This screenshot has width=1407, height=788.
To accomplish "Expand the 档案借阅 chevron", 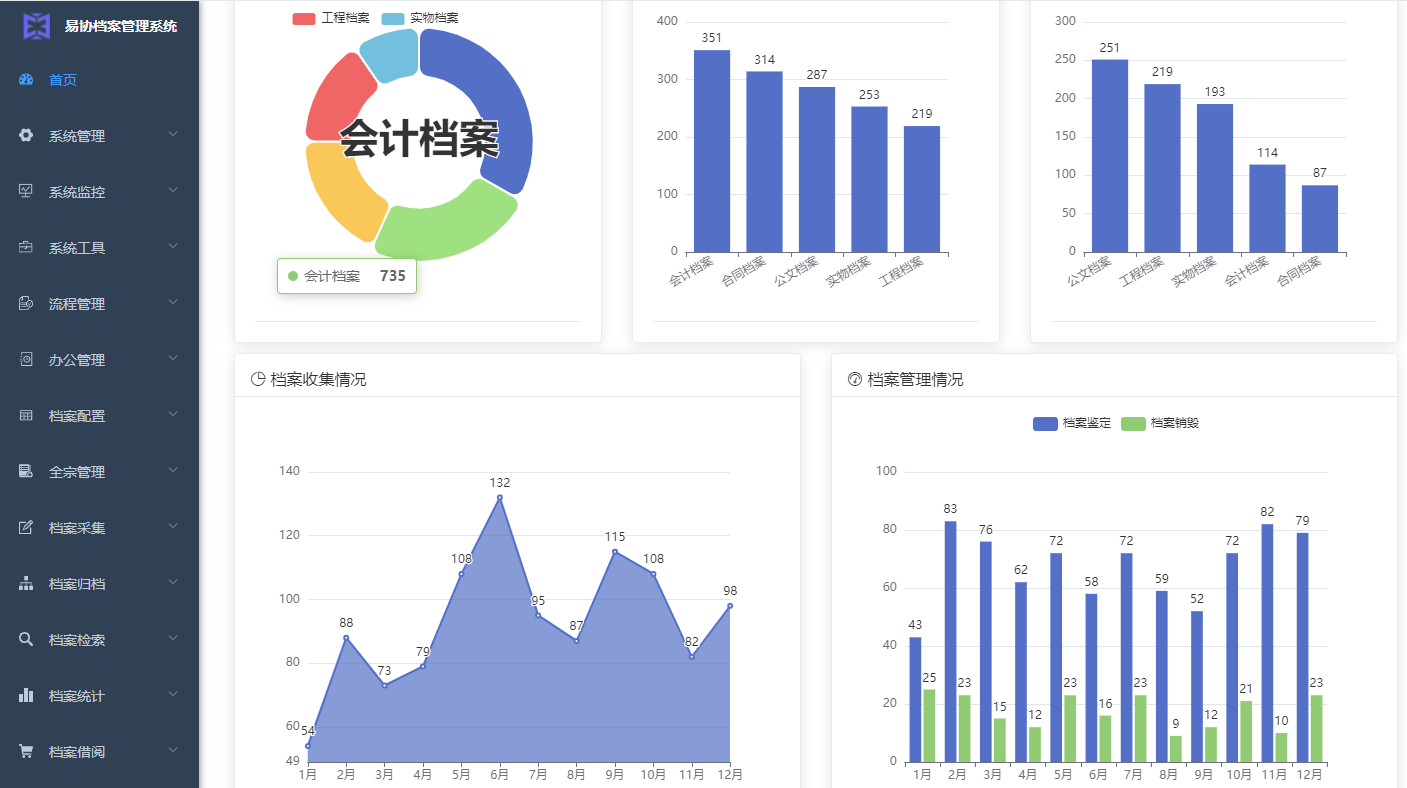I will click(x=173, y=750).
